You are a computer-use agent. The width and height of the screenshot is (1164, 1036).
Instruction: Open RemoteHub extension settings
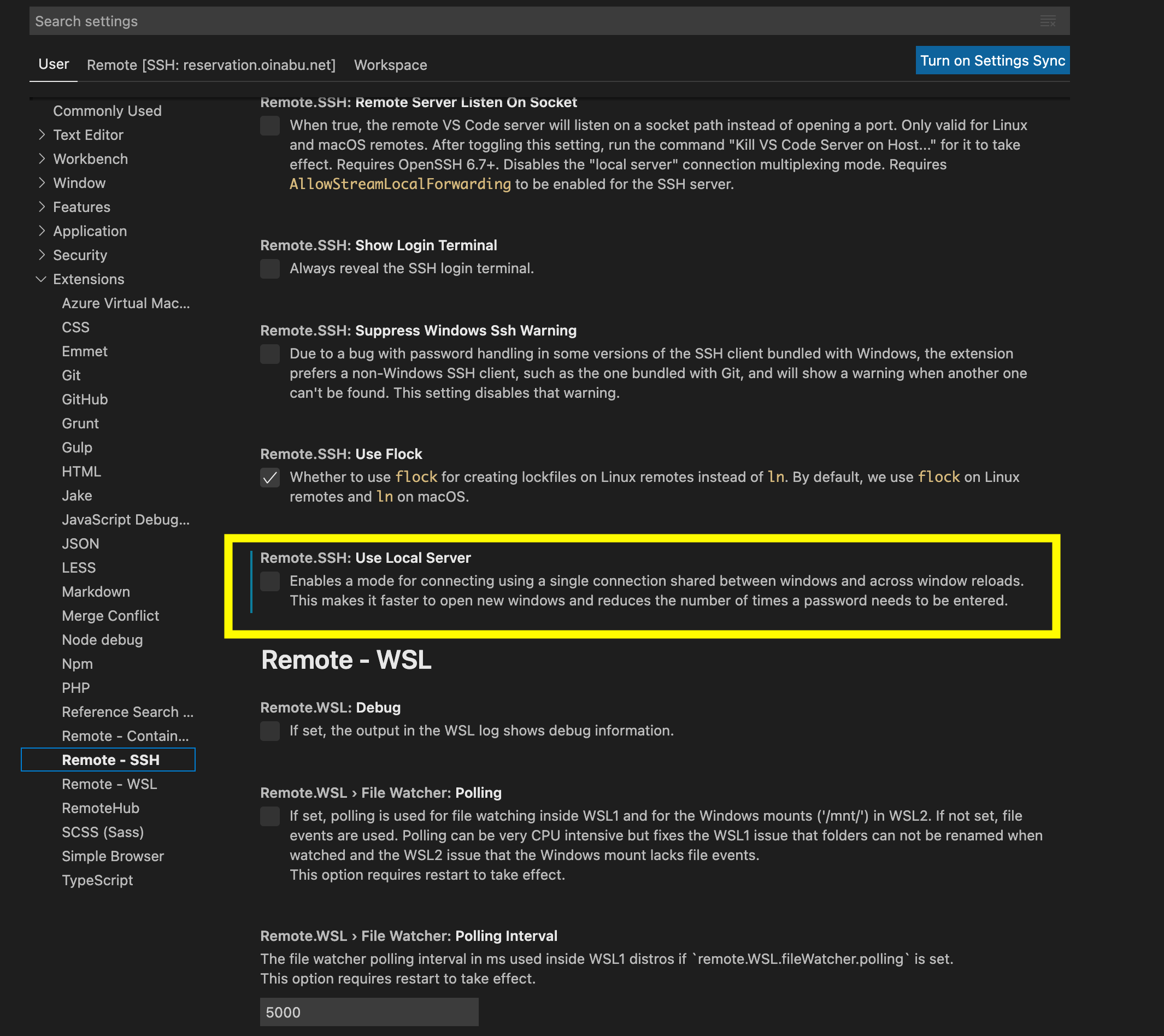(101, 808)
